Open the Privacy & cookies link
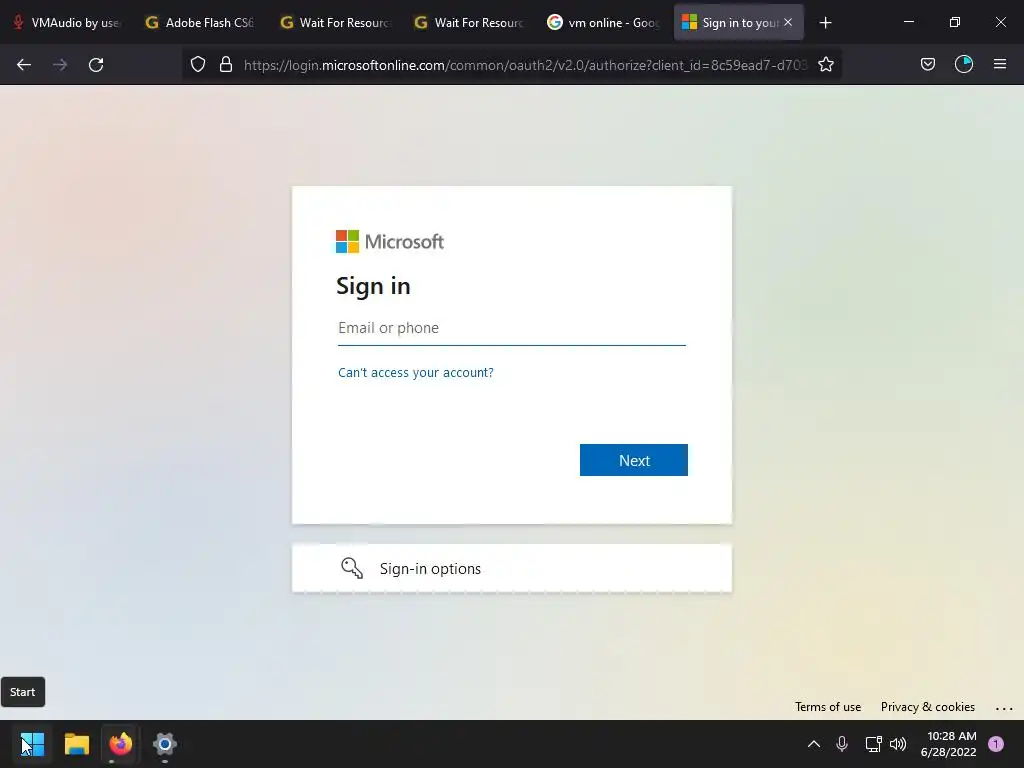The width and height of the screenshot is (1024, 768). click(x=927, y=707)
